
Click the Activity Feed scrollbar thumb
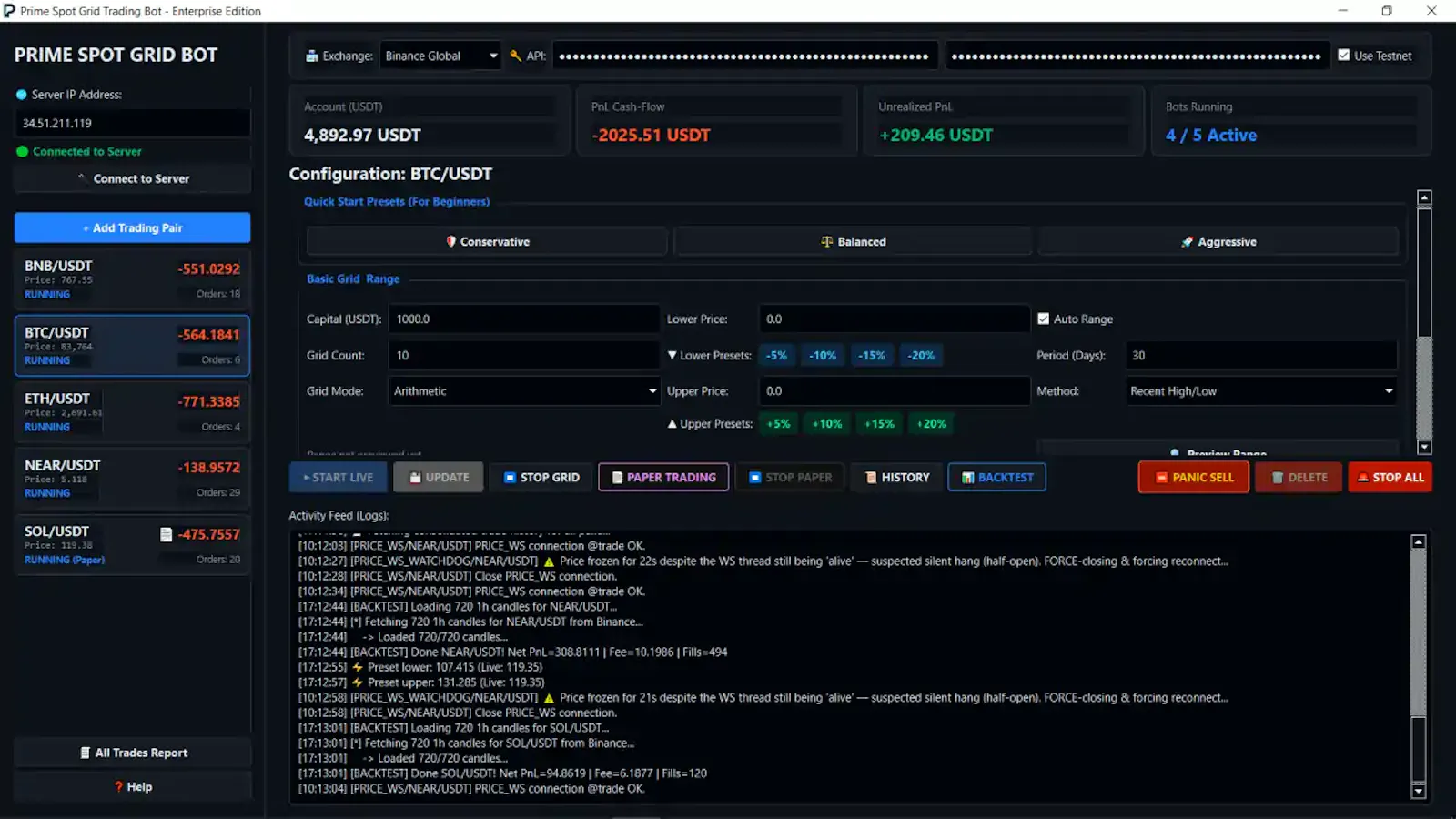pyautogui.click(x=1418, y=748)
